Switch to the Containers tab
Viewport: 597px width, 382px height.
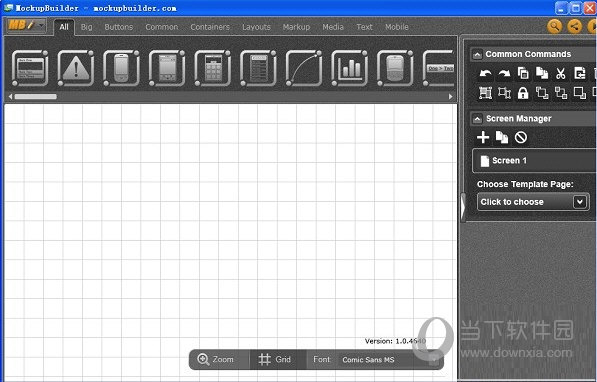tap(210, 27)
